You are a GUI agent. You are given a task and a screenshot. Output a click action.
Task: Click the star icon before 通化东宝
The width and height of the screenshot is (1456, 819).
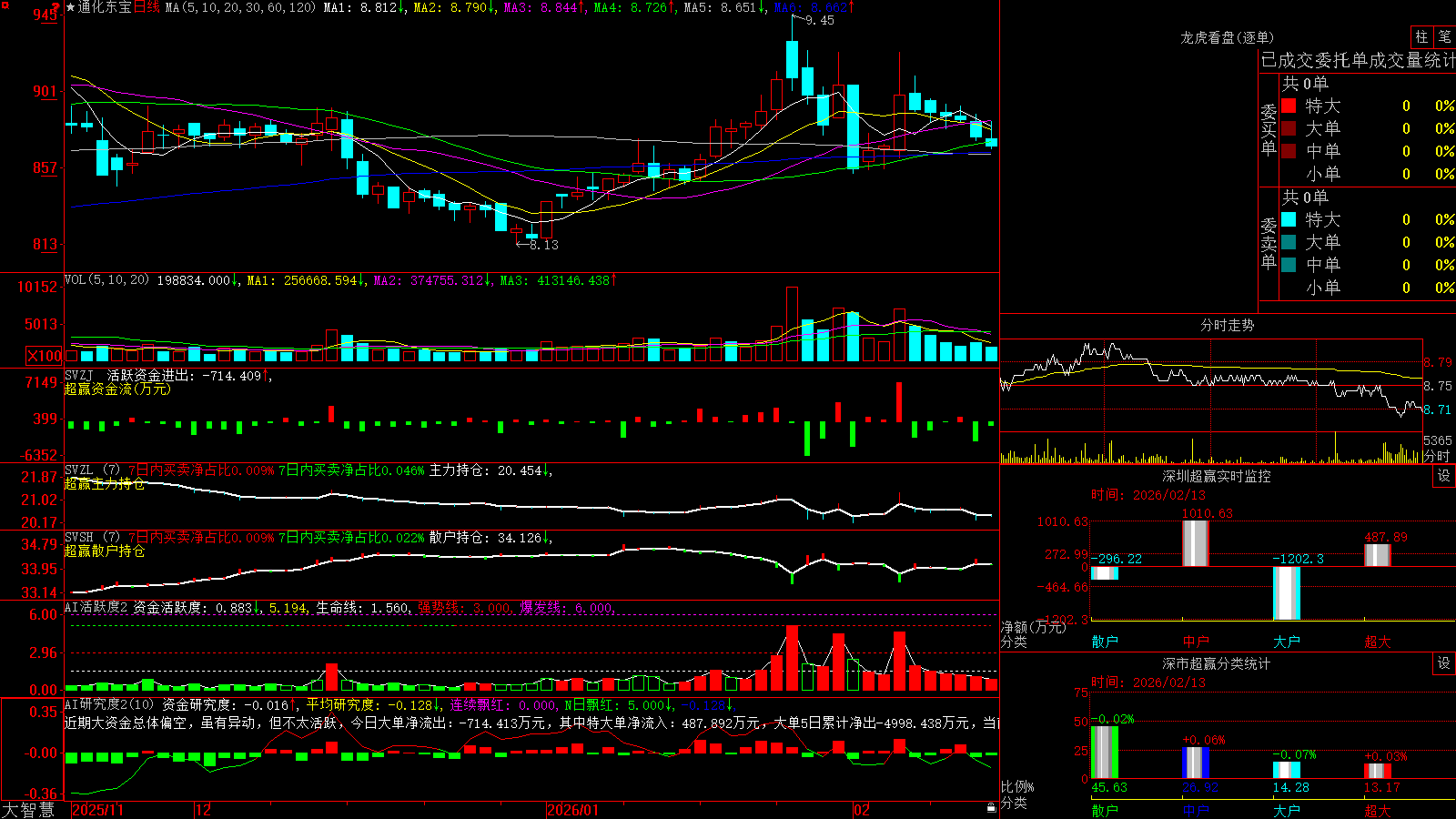pos(70,7)
